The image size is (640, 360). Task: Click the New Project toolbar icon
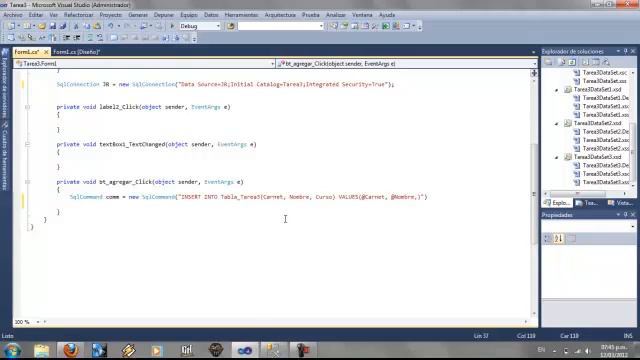point(11,26)
